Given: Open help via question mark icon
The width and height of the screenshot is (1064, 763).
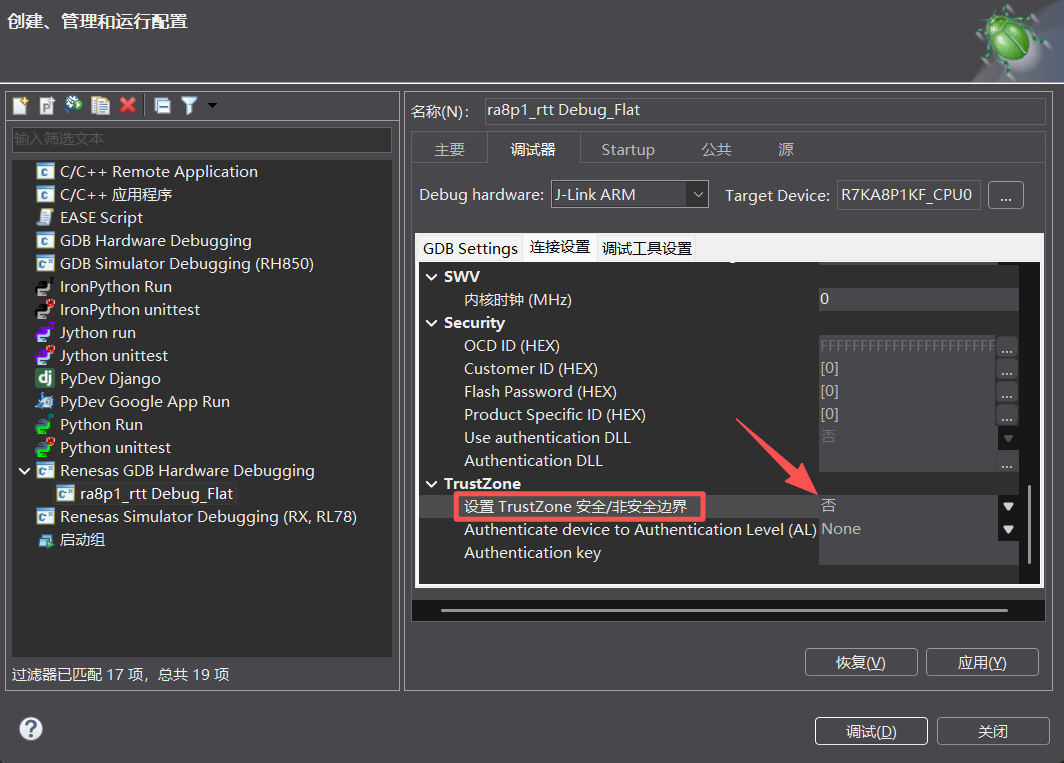Looking at the screenshot, I should (x=31, y=729).
